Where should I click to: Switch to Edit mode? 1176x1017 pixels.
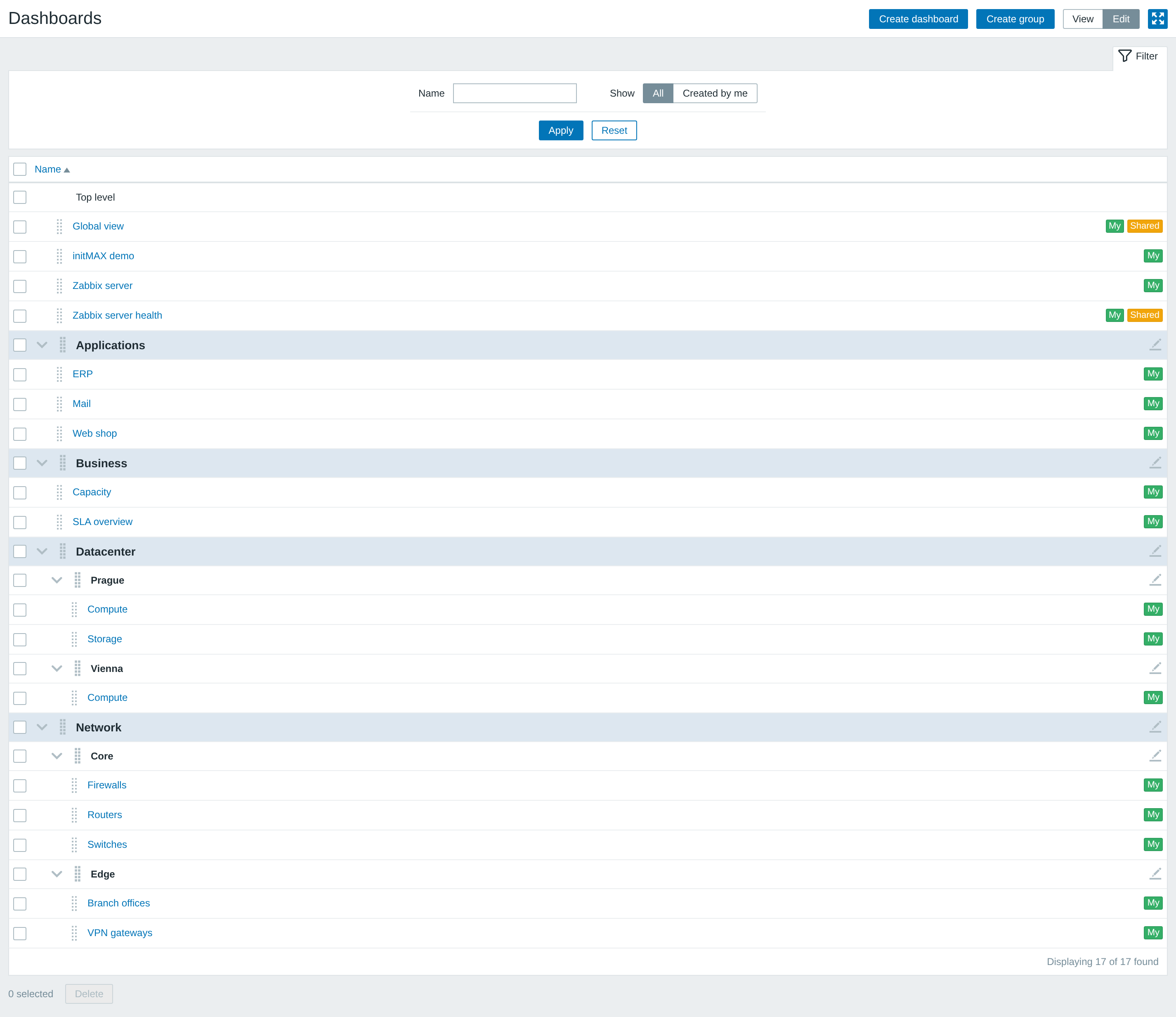click(x=1121, y=19)
